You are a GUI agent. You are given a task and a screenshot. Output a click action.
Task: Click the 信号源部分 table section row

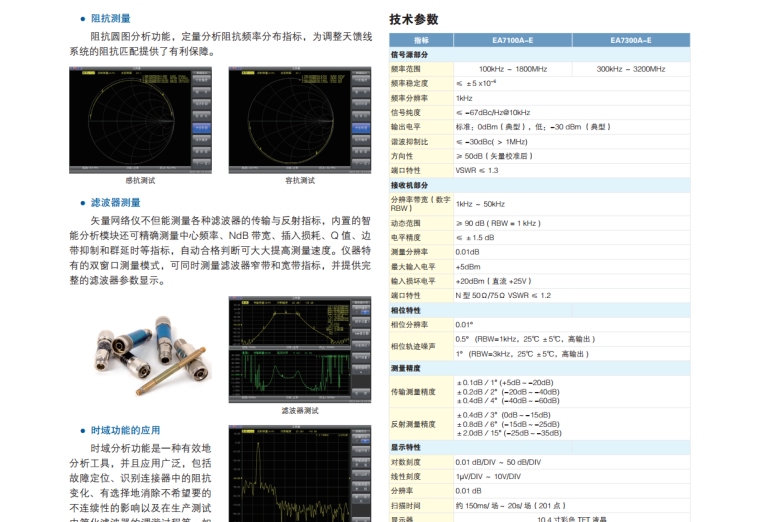tap(409, 55)
